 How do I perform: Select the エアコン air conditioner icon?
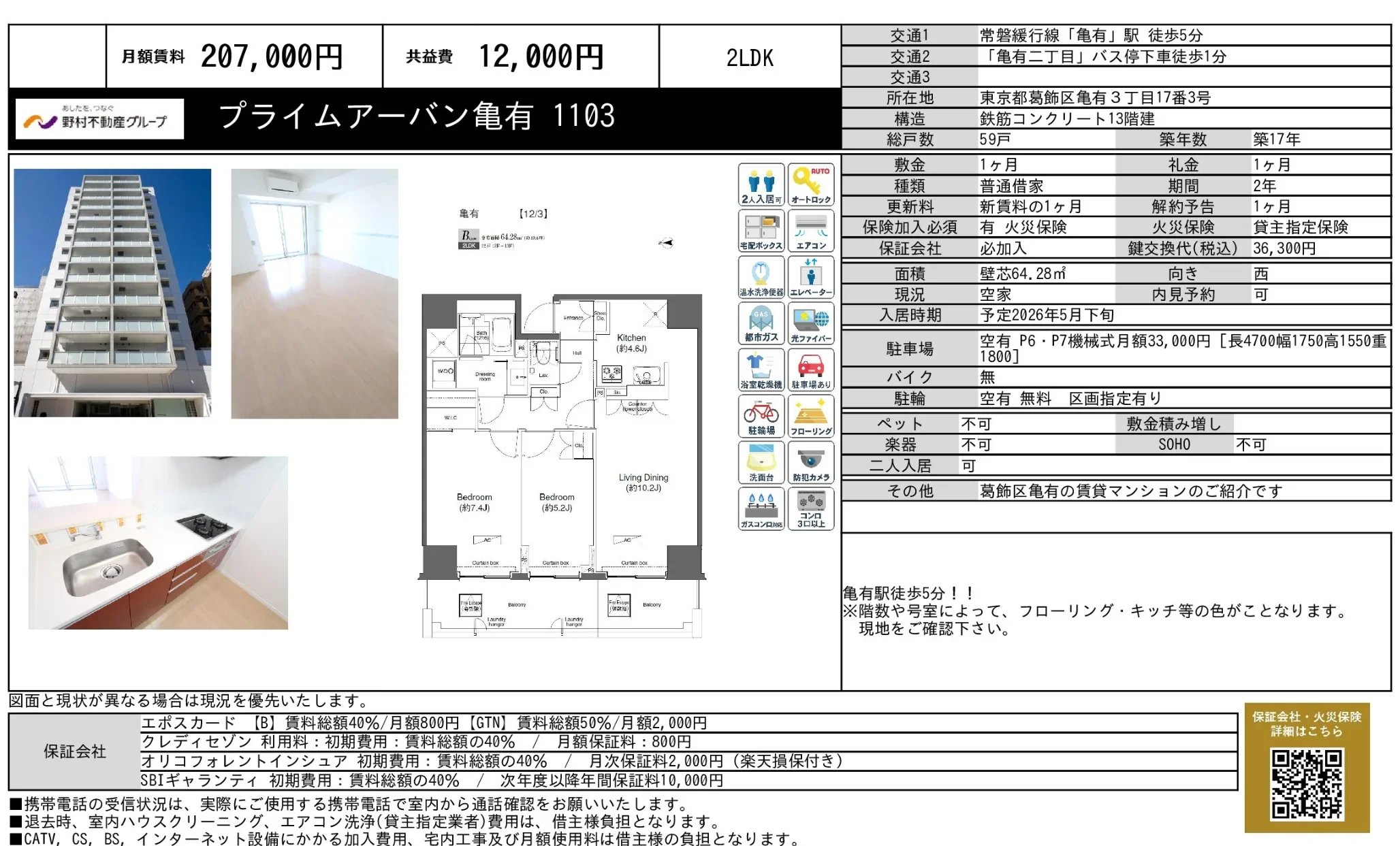point(811,230)
